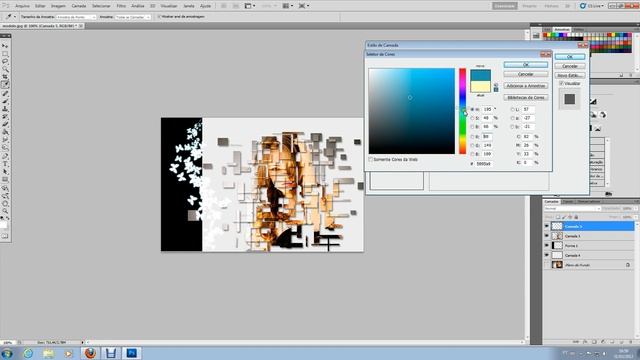Open the screen mode dropdown in top bar

coord(303,6)
